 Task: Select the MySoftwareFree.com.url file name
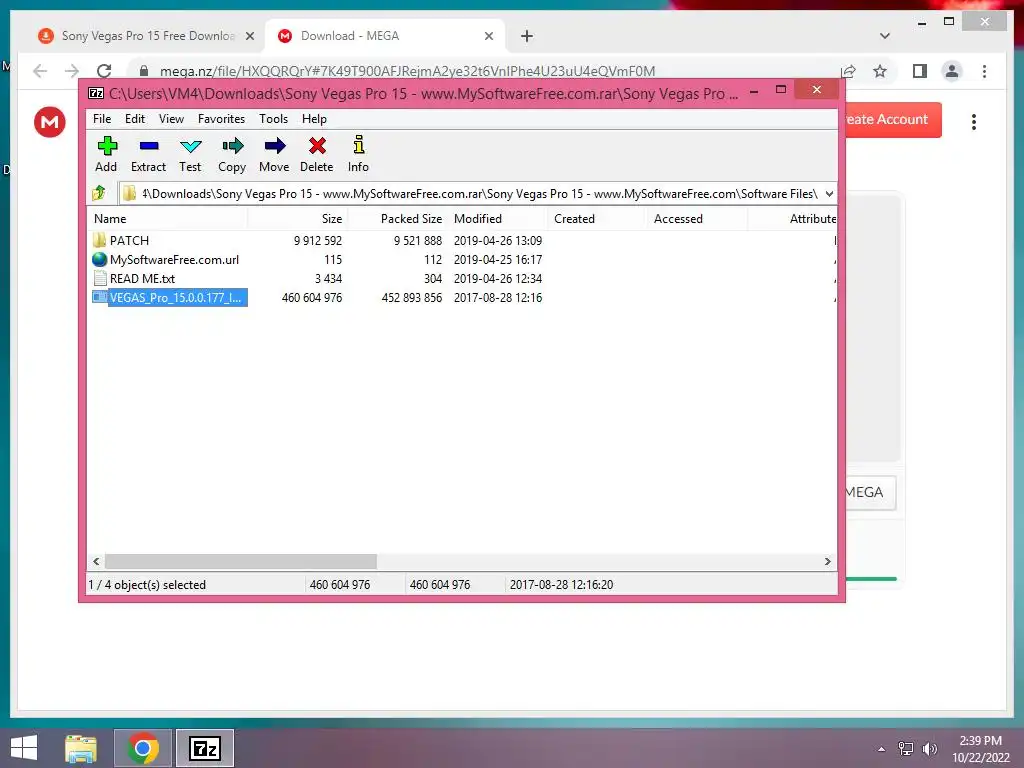(174, 259)
